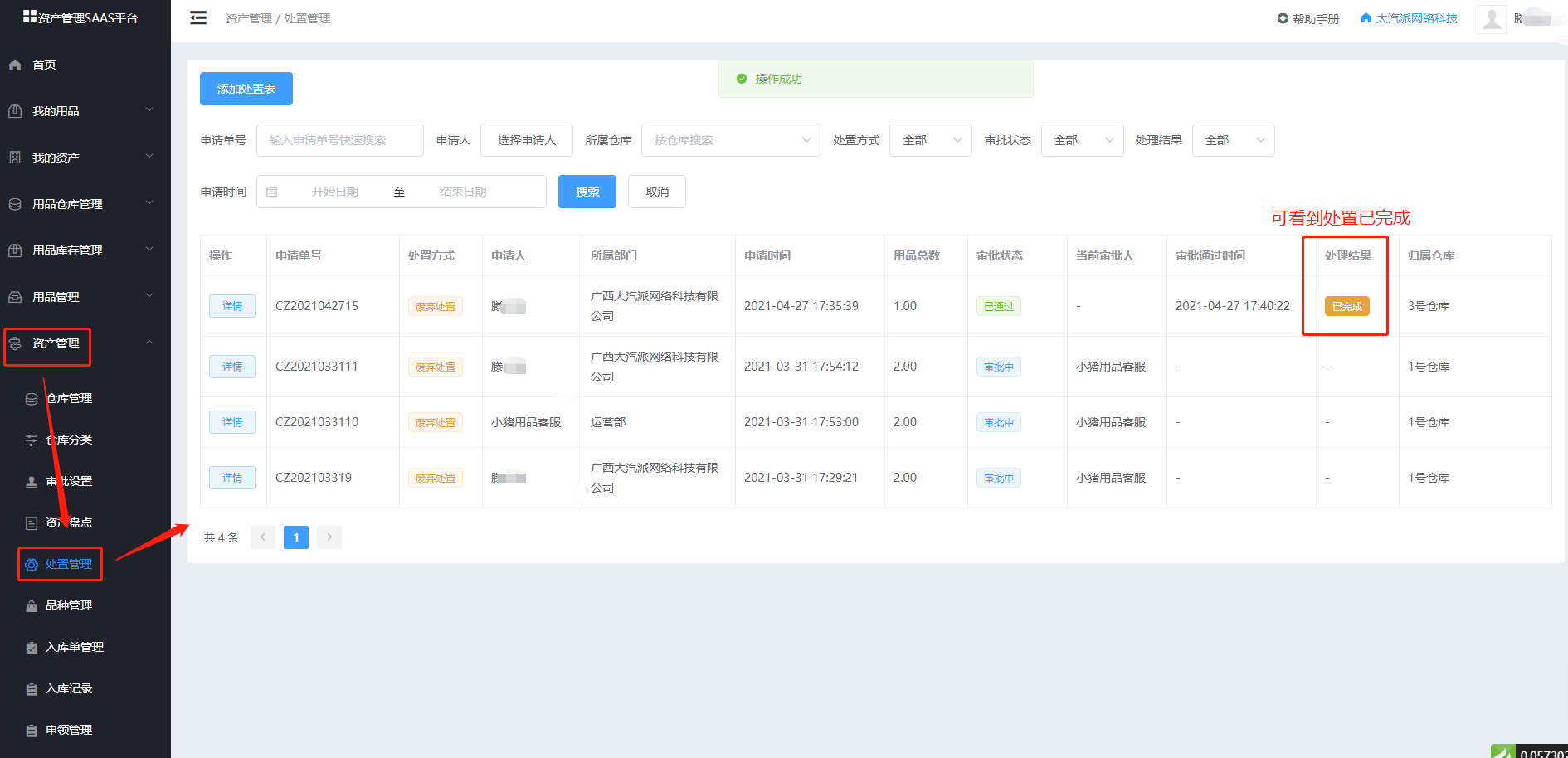
Task: Open 入库记录 submenu item
Action: pos(69,688)
